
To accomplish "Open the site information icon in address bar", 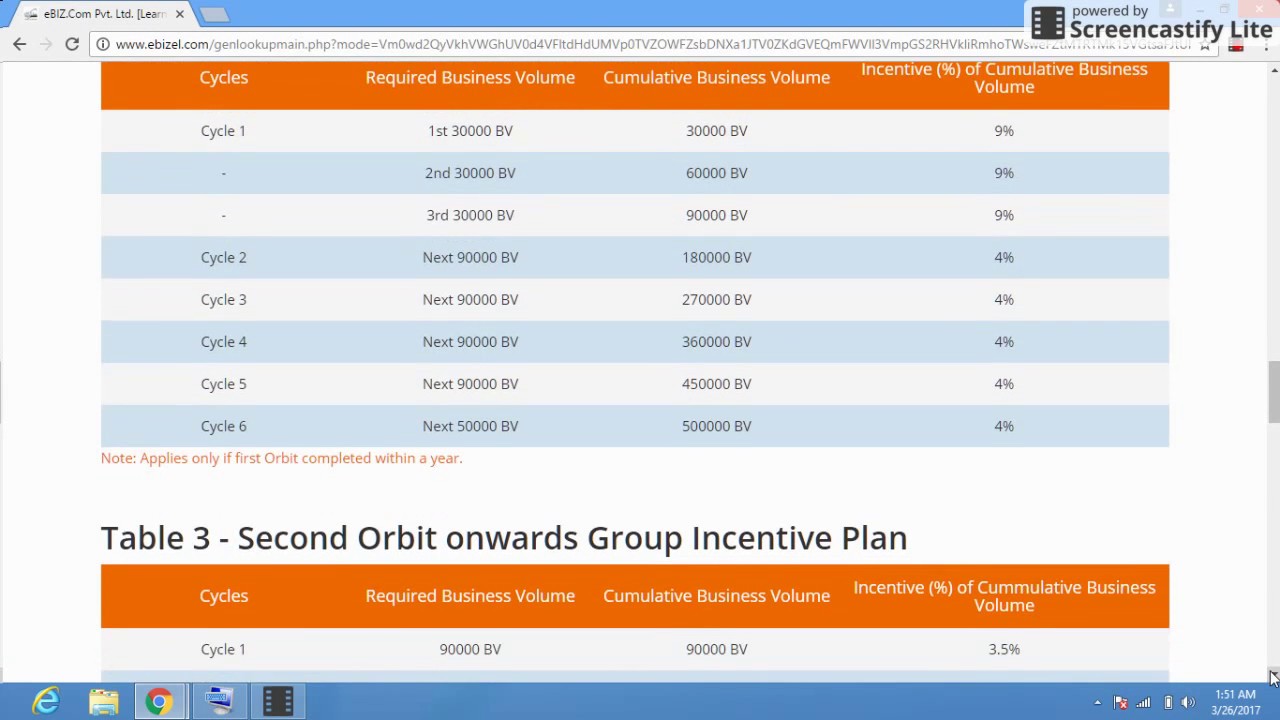I will click(x=103, y=44).
